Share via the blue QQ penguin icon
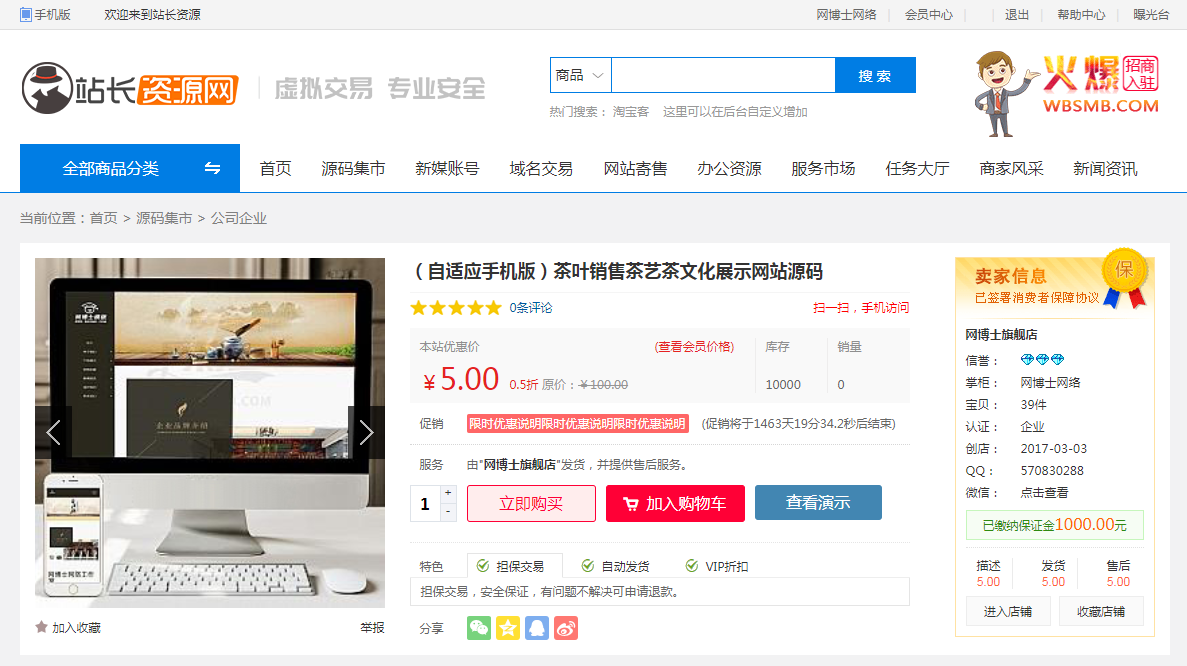The height and width of the screenshot is (666, 1187). (x=537, y=628)
